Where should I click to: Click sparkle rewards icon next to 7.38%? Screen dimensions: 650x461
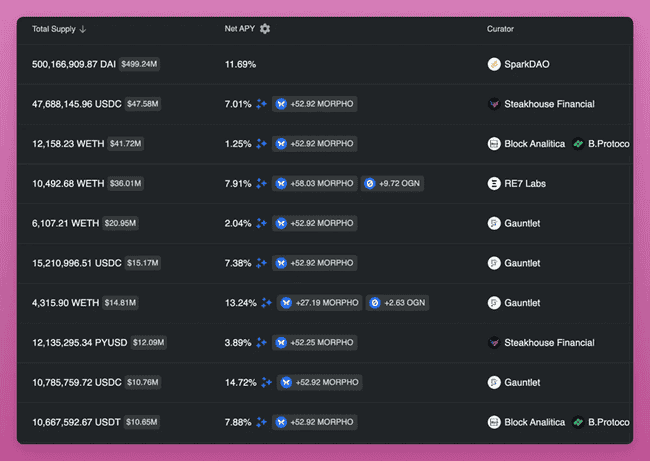(261, 263)
